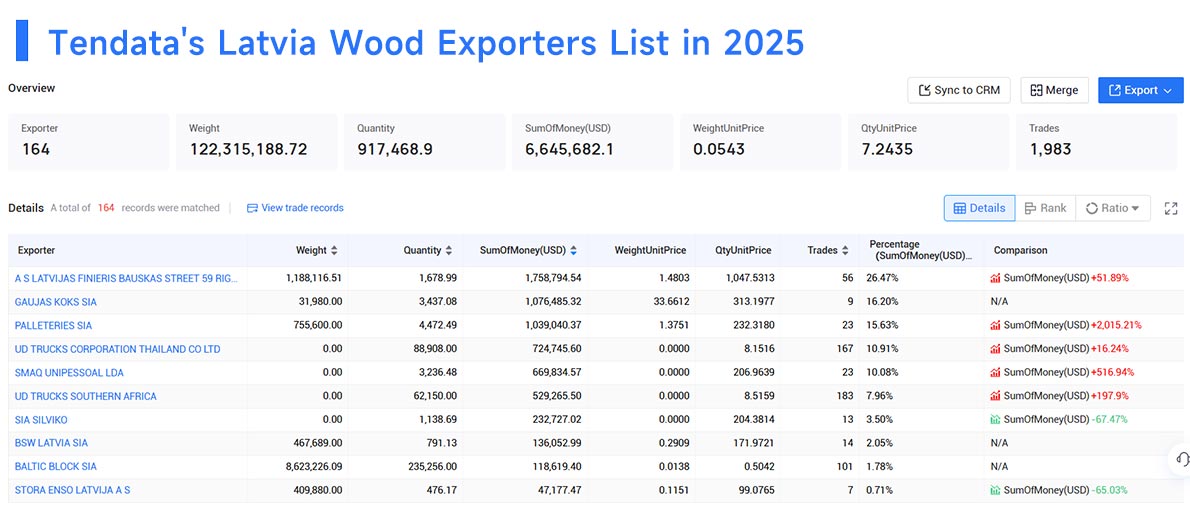1190x512 pixels.
Task: Open UD TRUCKS CORPORATION THAILAND CO LTD
Action: coord(118,349)
